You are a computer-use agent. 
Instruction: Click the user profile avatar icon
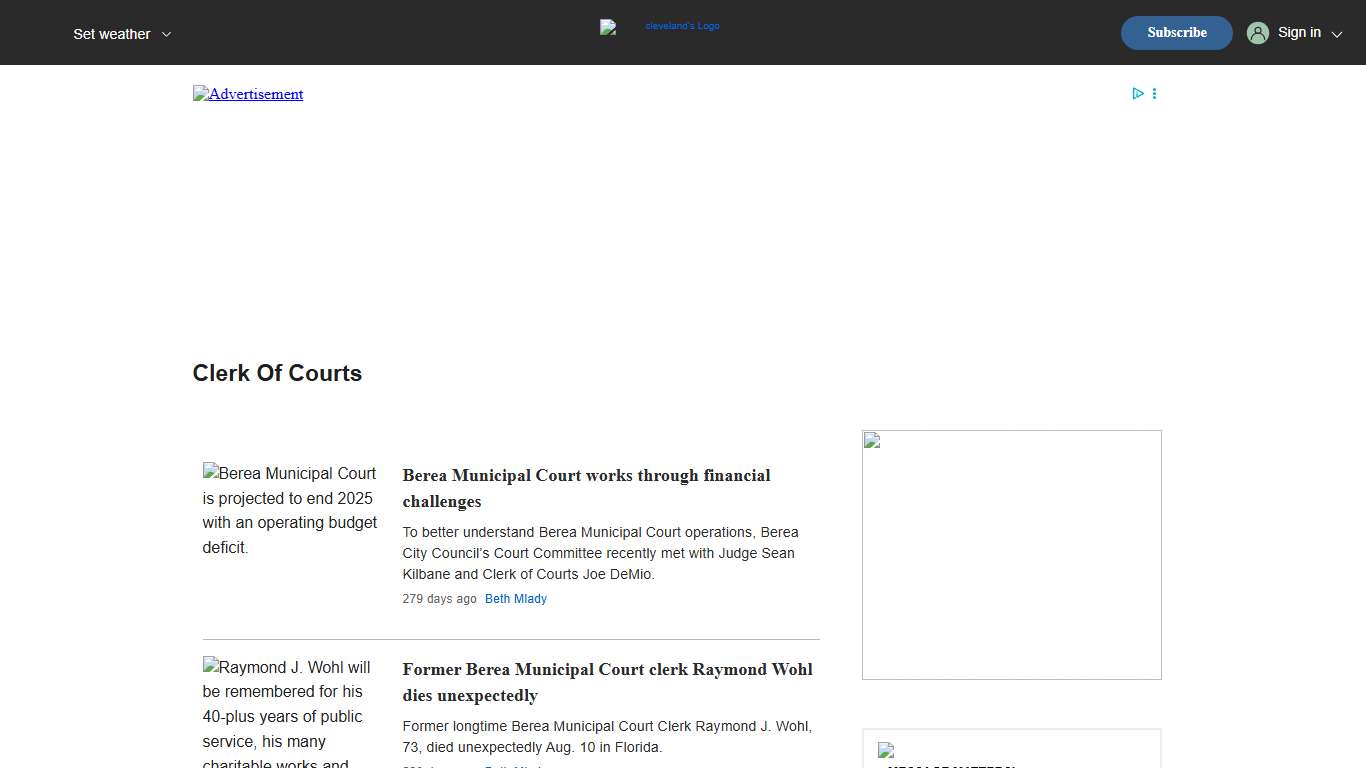[1257, 32]
